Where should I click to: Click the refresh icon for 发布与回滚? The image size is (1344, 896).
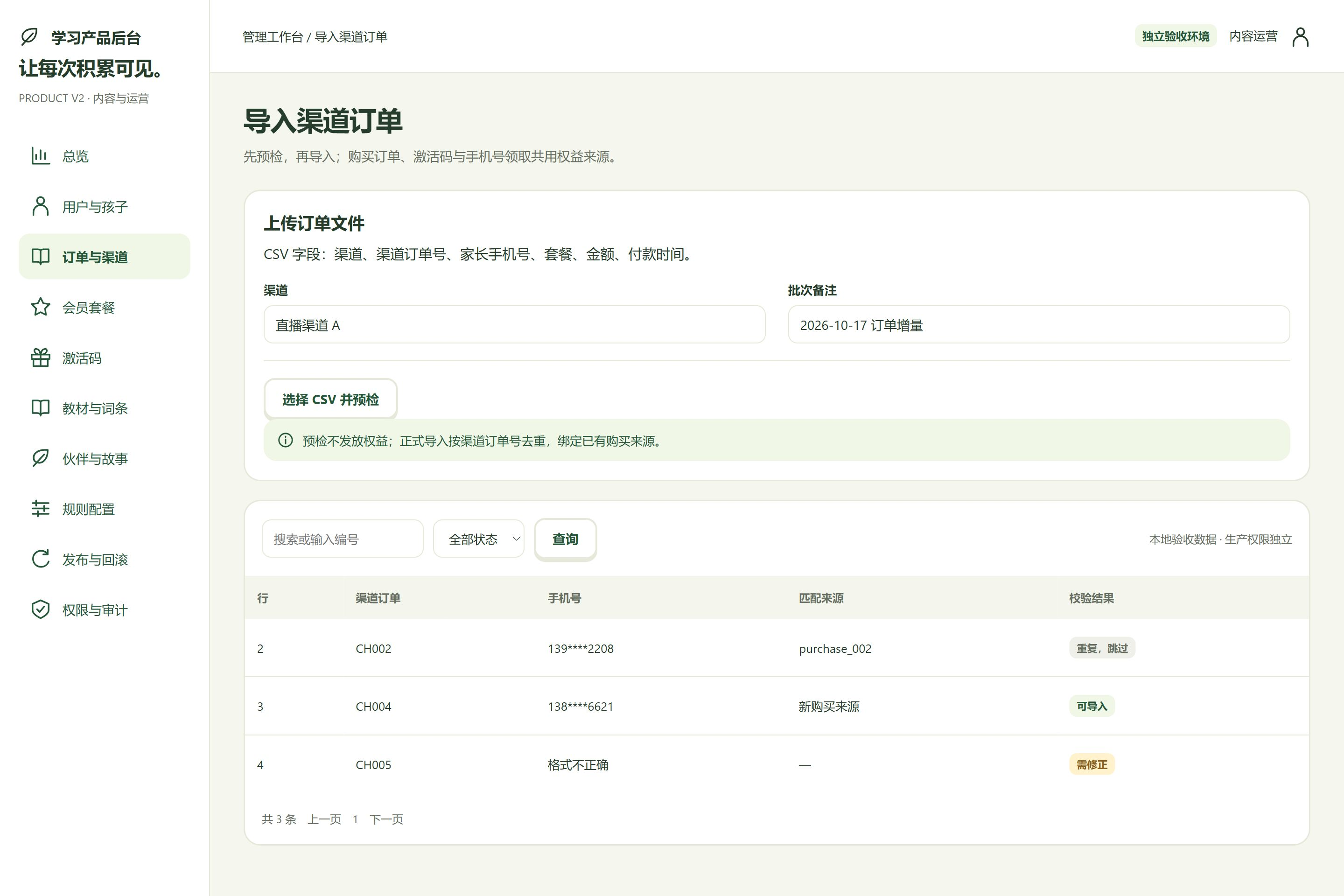[41, 559]
